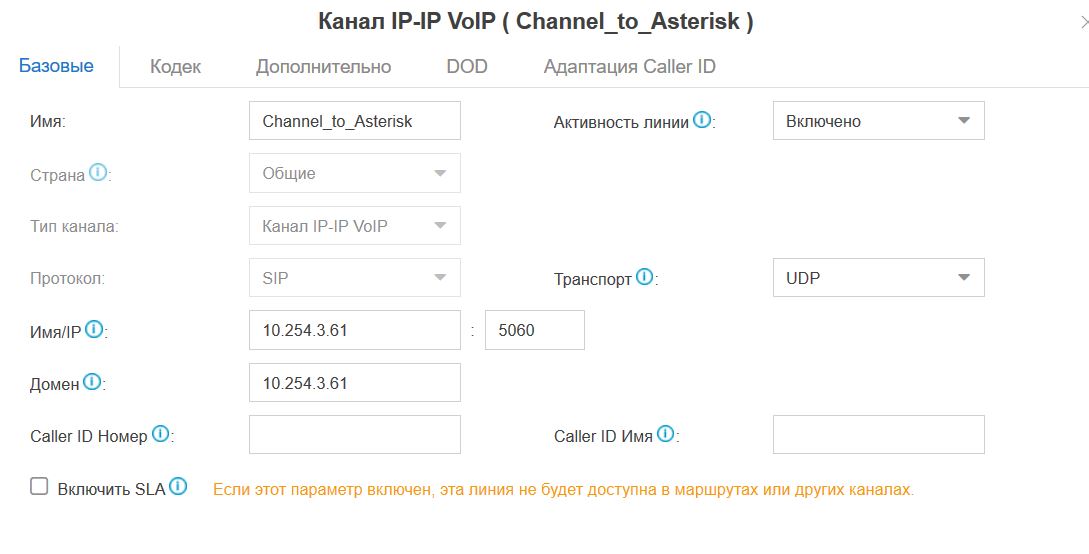Click info icon beside Включить SLA
Viewport: 1089px width, 554px height.
tap(178, 487)
